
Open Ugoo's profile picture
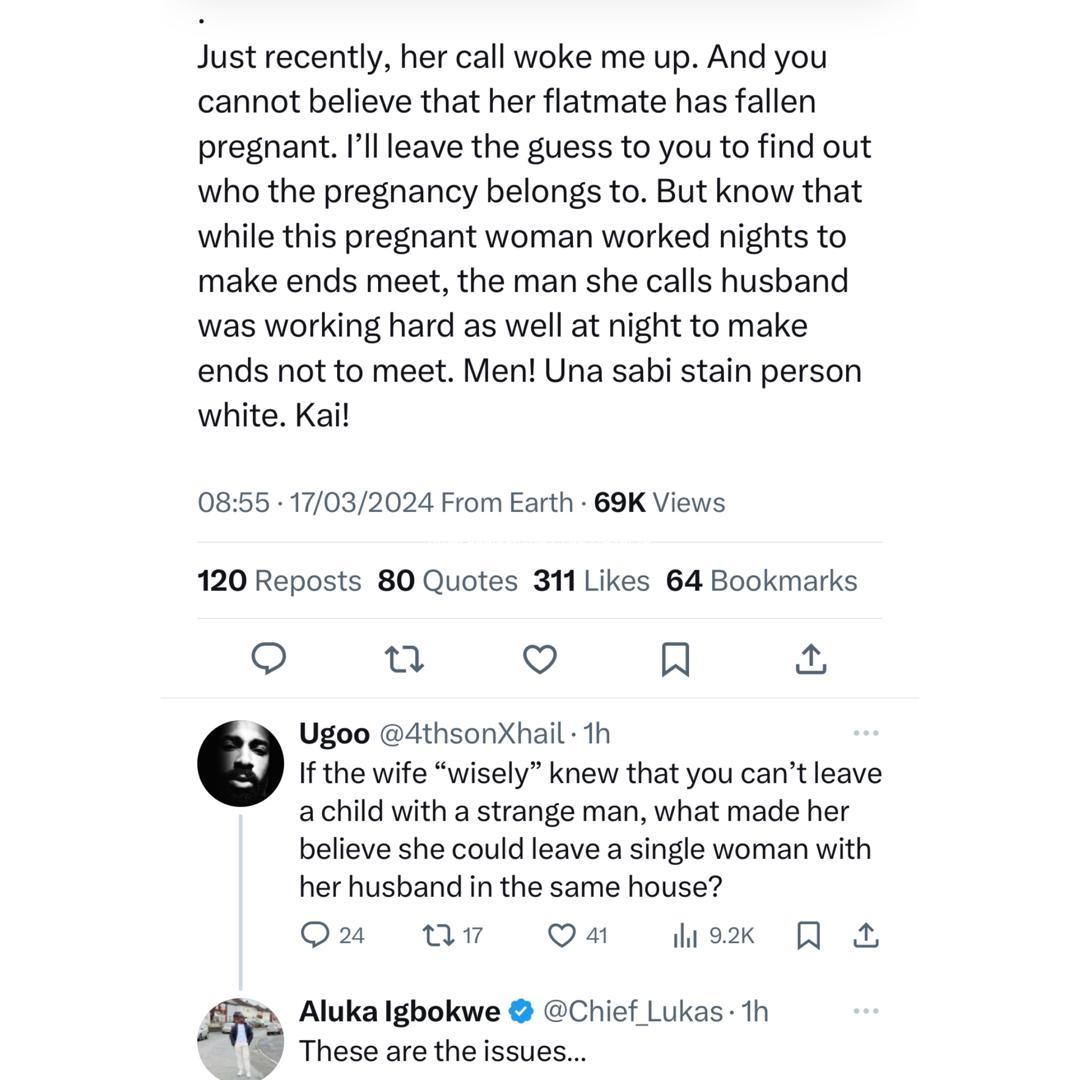[x=241, y=763]
